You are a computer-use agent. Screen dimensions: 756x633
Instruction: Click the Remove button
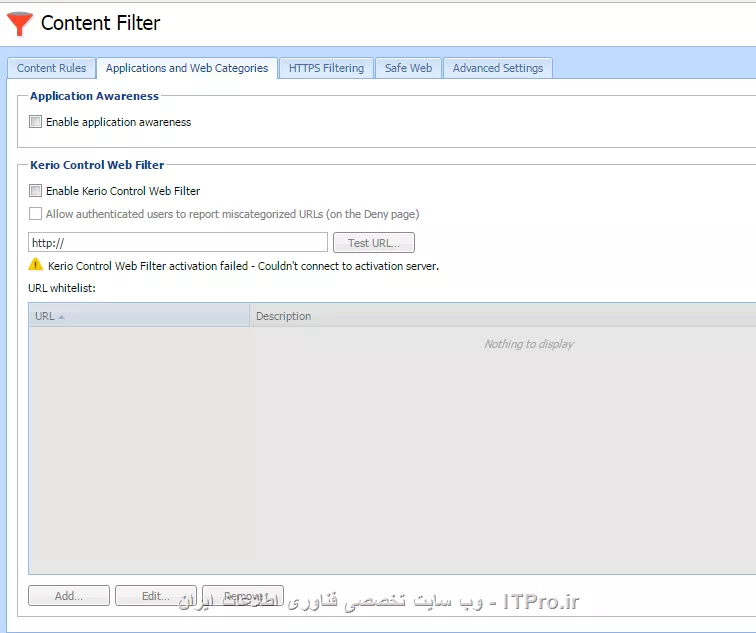pyautogui.click(x=243, y=595)
